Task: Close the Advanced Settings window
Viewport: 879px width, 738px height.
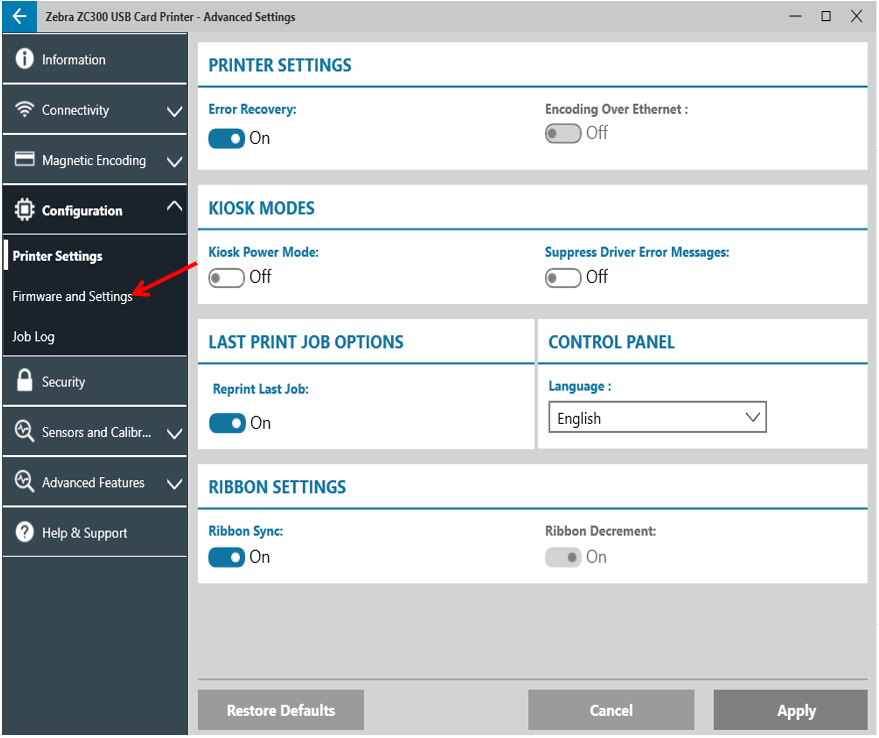Action: (x=857, y=16)
